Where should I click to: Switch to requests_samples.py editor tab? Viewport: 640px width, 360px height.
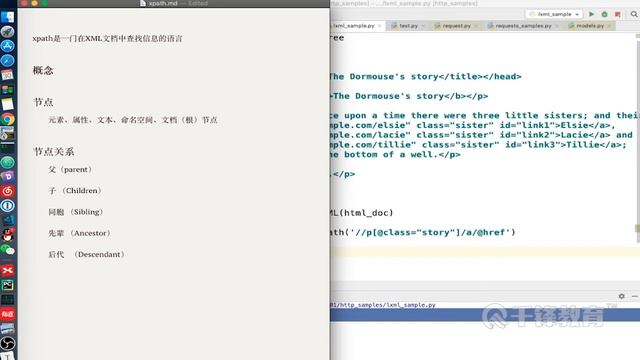523,26
